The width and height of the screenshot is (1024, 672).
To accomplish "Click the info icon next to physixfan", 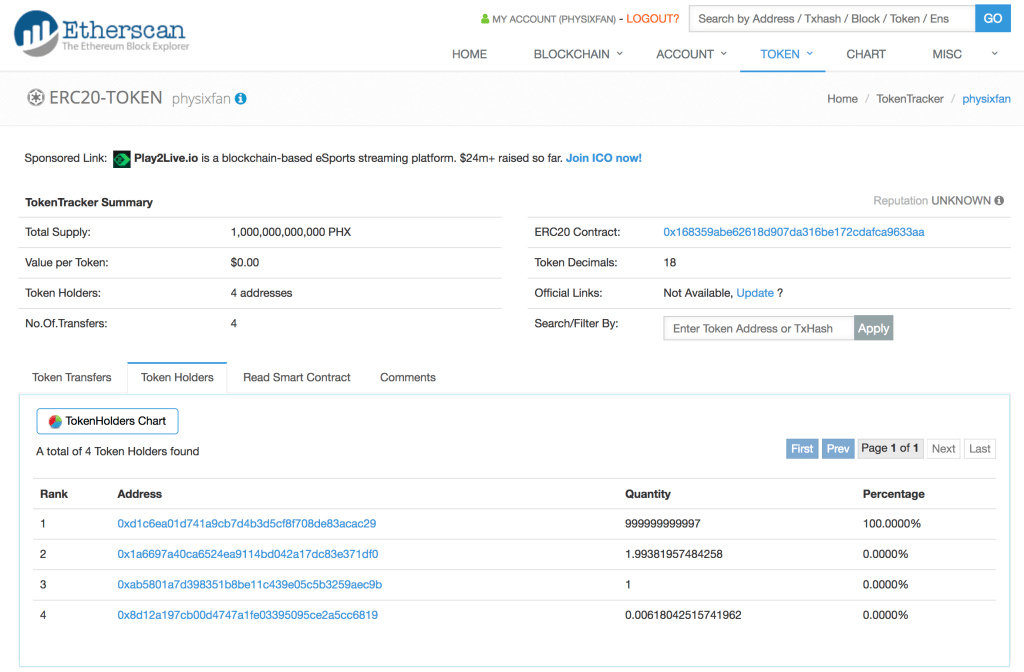I will tap(241, 99).
